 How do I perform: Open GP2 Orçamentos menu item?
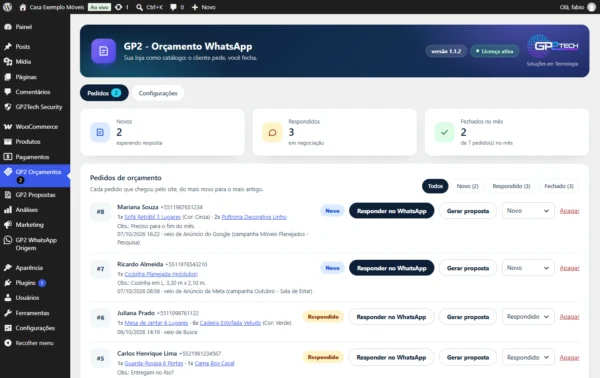click(x=35, y=176)
